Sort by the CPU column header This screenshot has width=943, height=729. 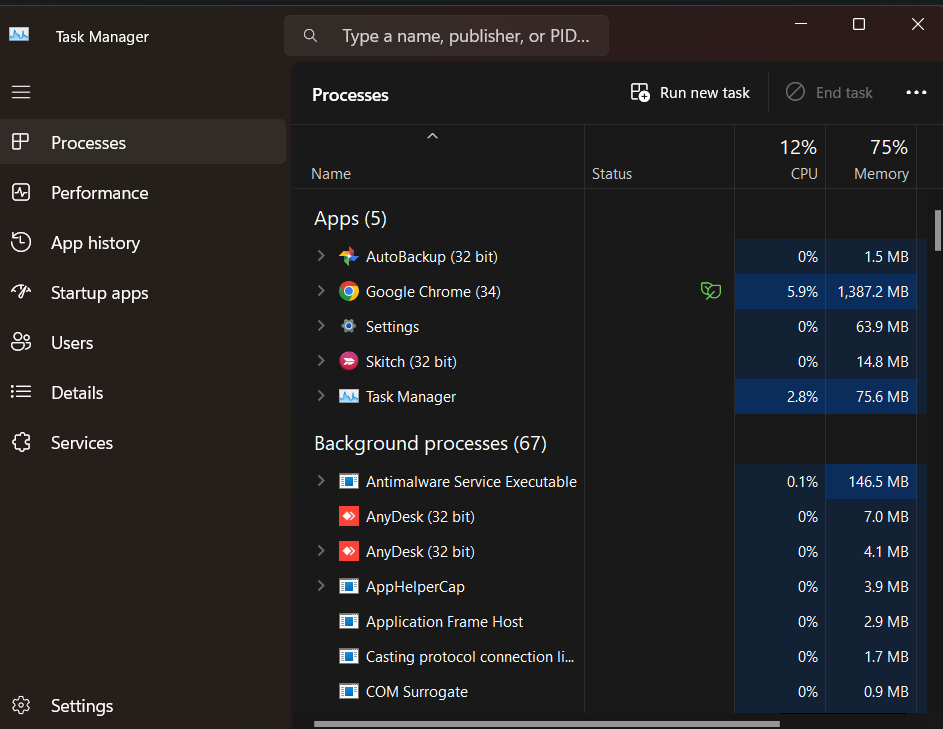pos(780,157)
